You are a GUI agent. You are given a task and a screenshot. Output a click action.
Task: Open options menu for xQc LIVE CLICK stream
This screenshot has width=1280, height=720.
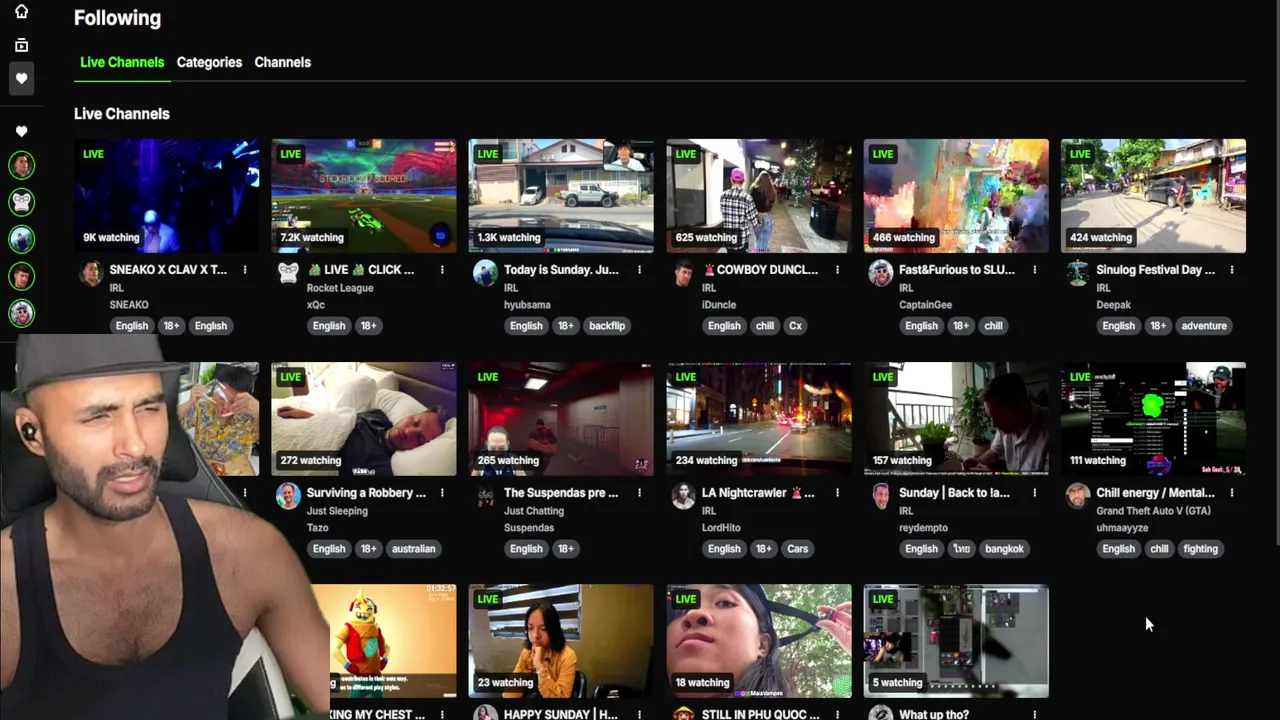(442, 270)
